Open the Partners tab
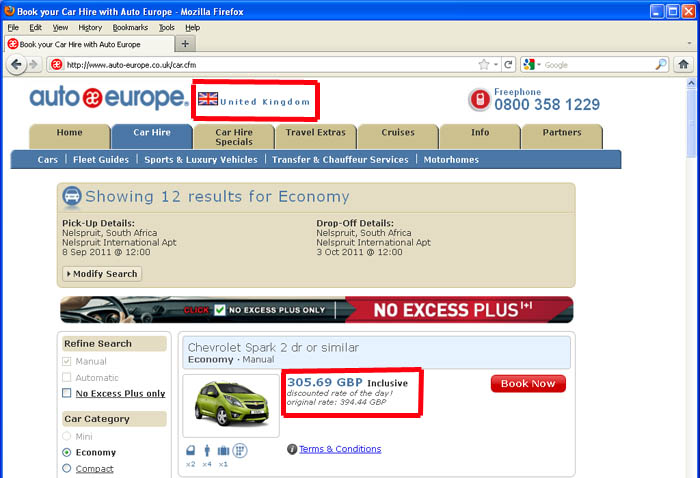700x478 pixels. pyautogui.click(x=562, y=137)
